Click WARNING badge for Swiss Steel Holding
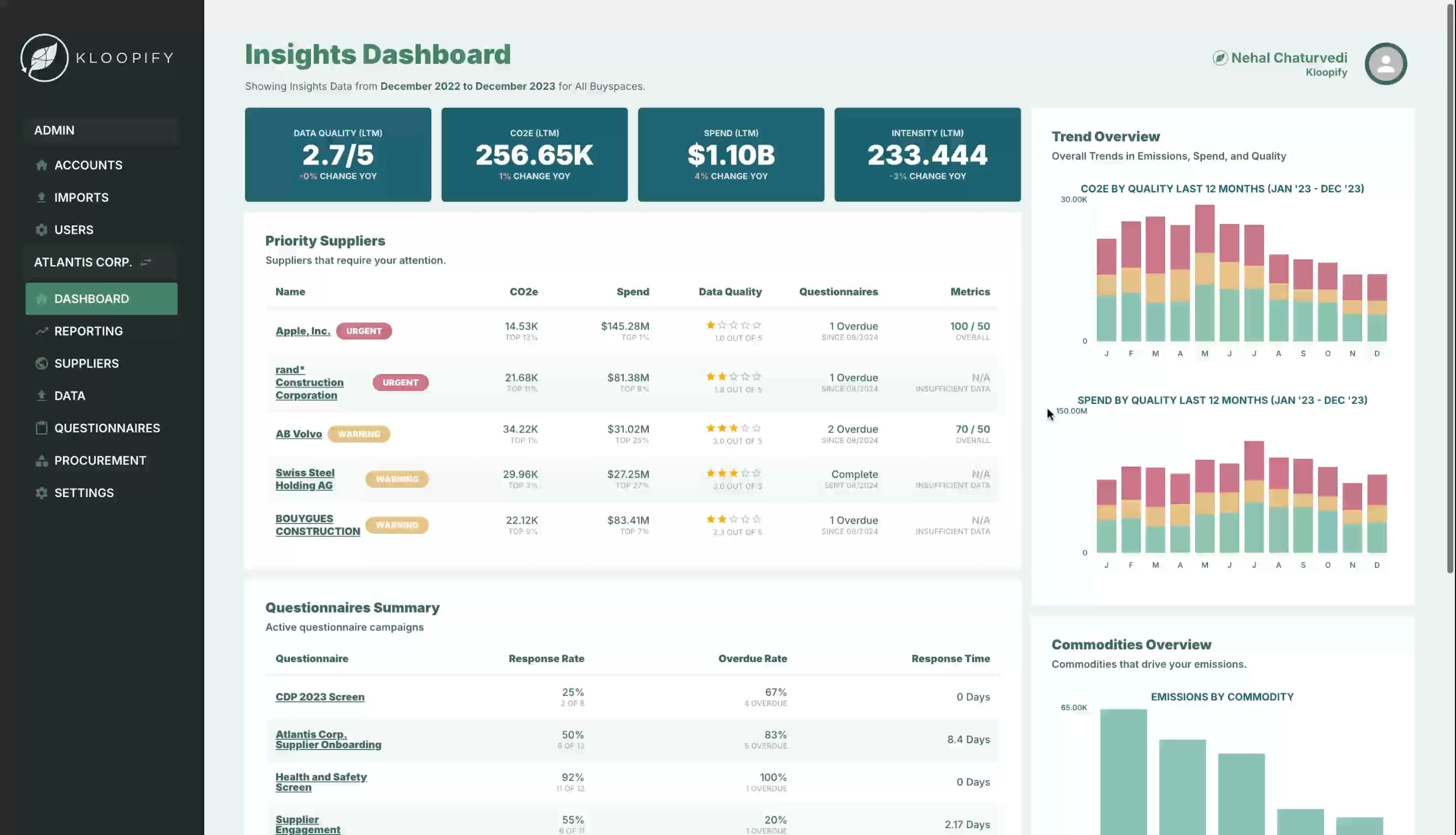 (x=397, y=479)
